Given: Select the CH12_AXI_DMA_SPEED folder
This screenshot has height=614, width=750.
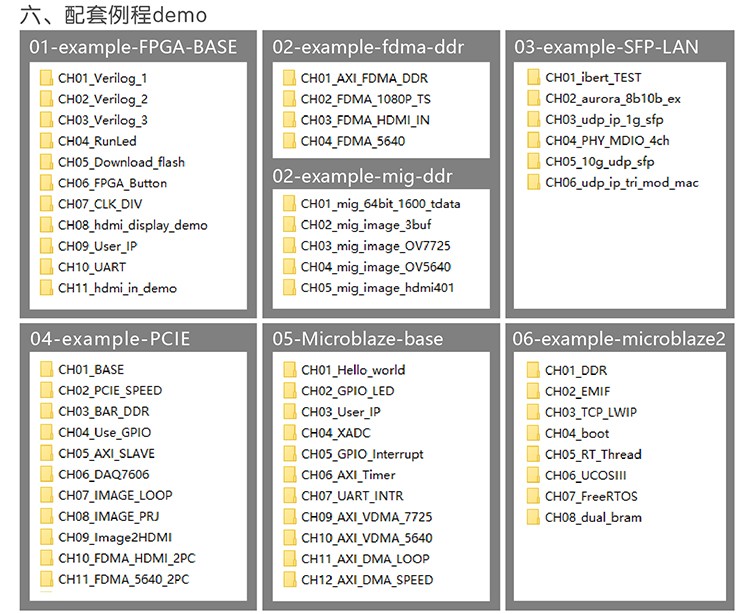Looking at the screenshot, I should (x=366, y=580).
